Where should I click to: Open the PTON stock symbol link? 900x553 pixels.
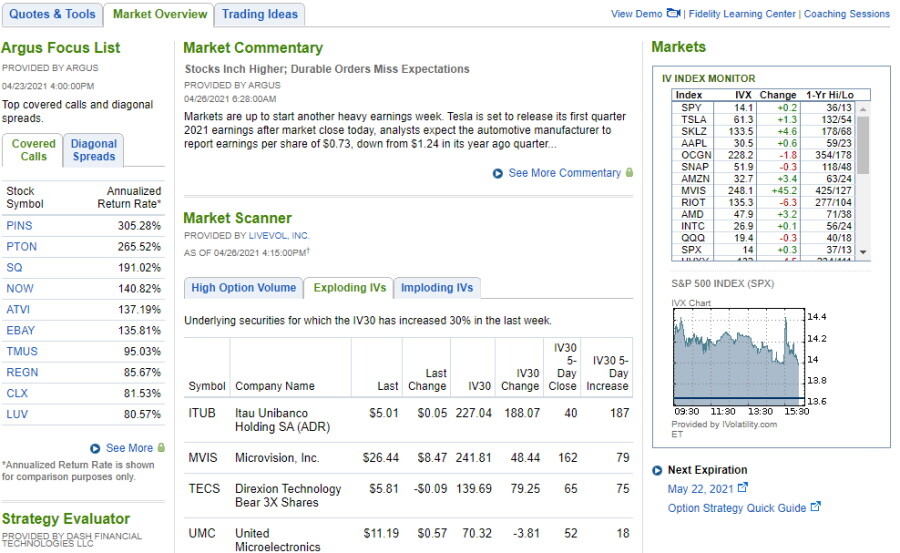pos(21,246)
